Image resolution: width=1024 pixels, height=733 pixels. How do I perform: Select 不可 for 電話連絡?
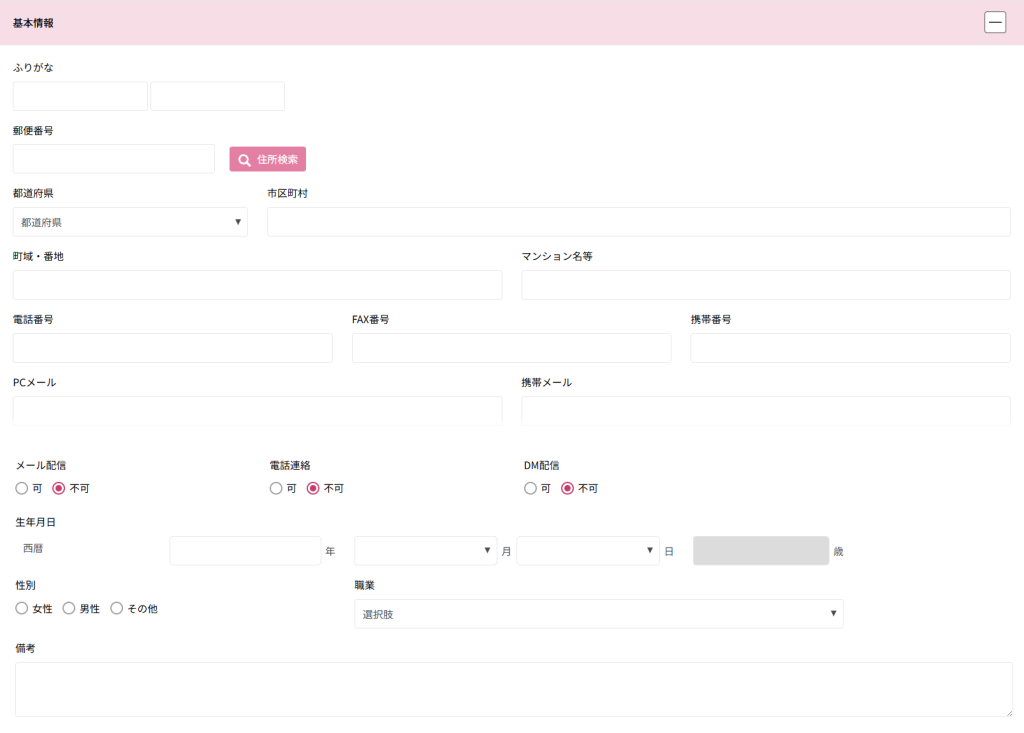(313, 489)
